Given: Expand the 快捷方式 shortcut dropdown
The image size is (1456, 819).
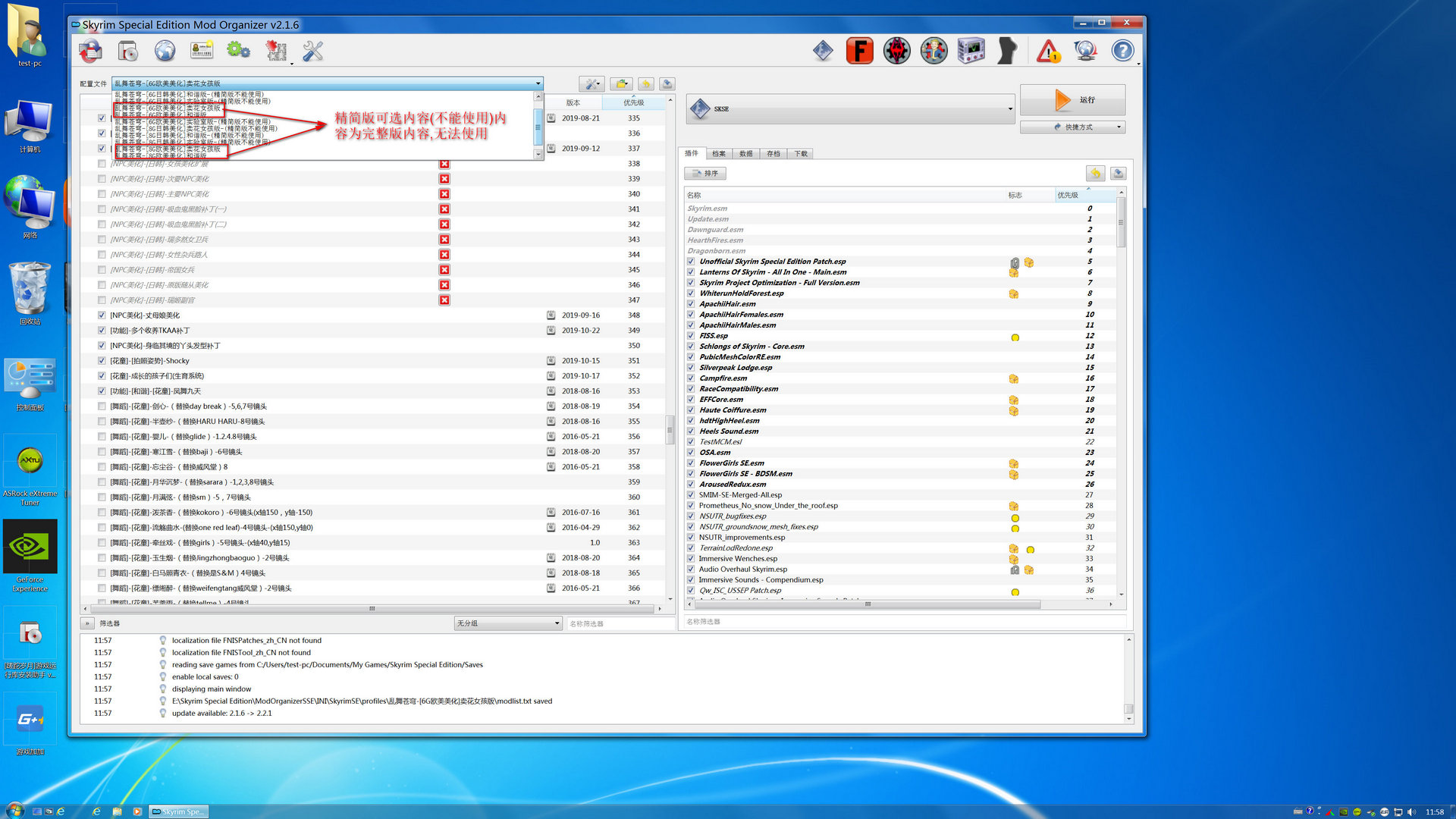Looking at the screenshot, I should click(1119, 127).
